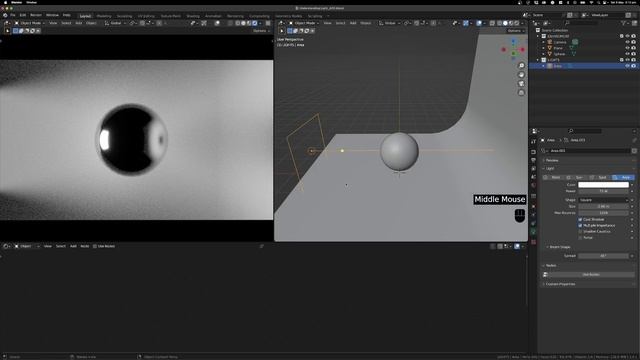640x360 pixels.
Task: Set rendered shading in left viewport header
Action: (x=255, y=23)
